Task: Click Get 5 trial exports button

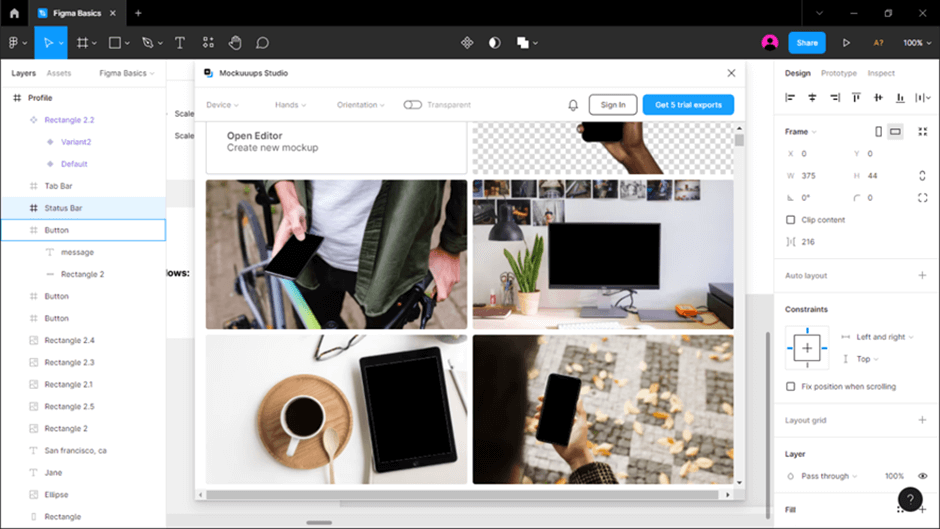Action: point(688,105)
